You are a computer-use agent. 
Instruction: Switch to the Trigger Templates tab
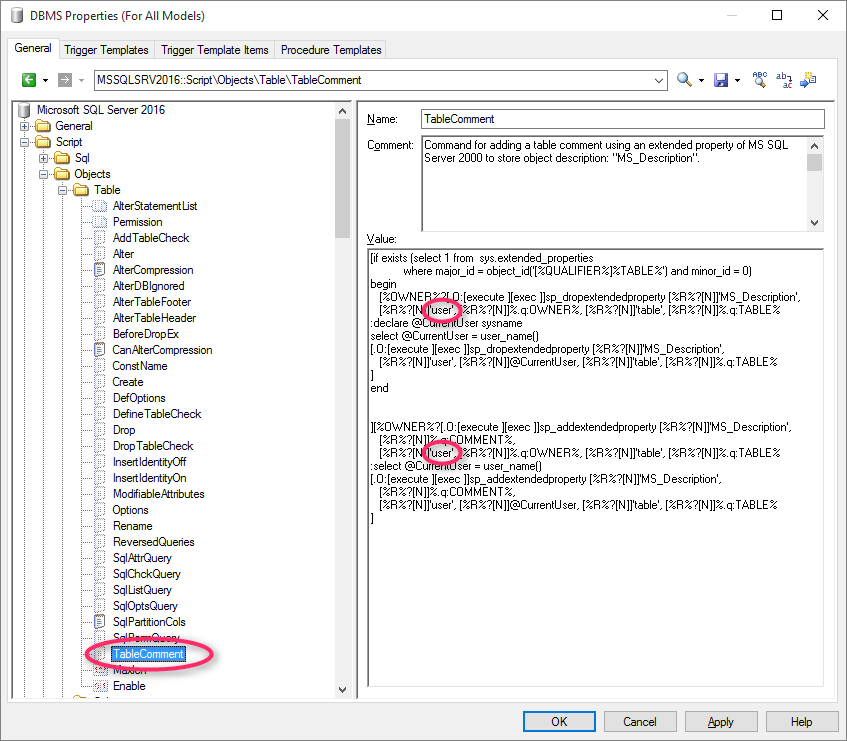point(106,50)
